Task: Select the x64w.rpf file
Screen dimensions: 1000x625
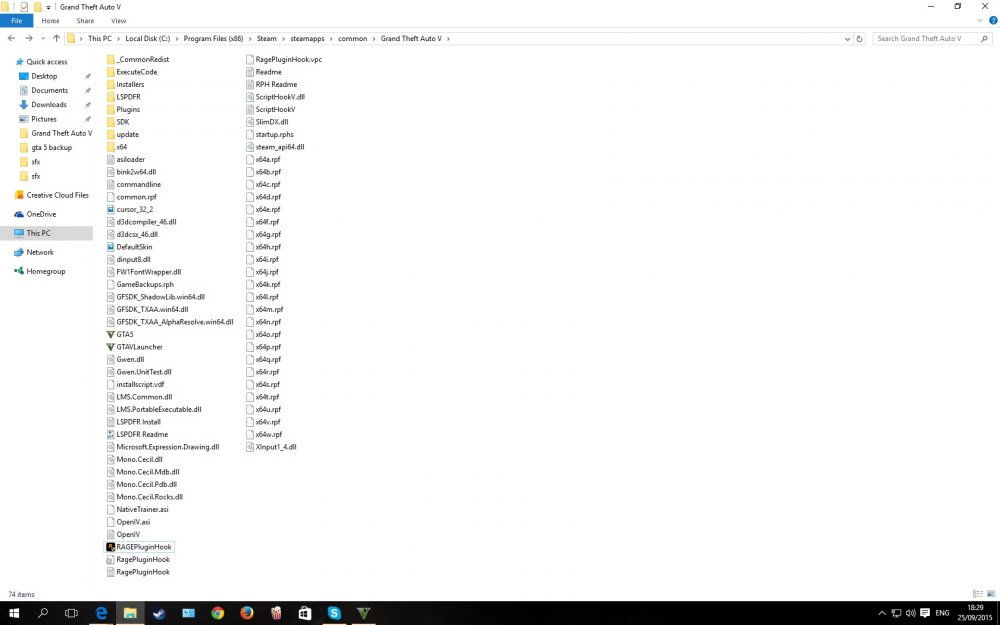Action: pyautogui.click(x=264, y=434)
